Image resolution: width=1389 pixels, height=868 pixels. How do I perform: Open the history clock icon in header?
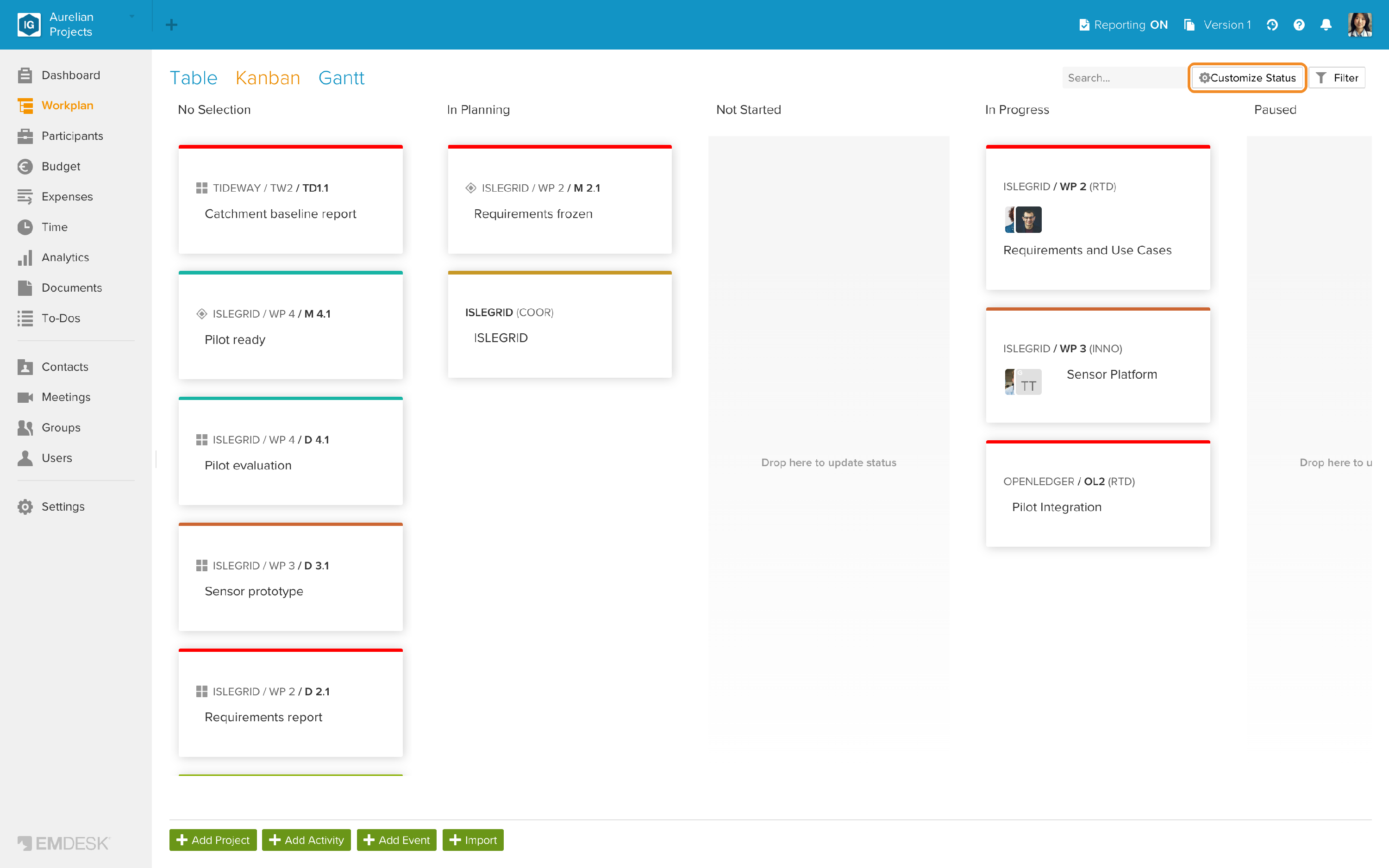coord(1272,25)
